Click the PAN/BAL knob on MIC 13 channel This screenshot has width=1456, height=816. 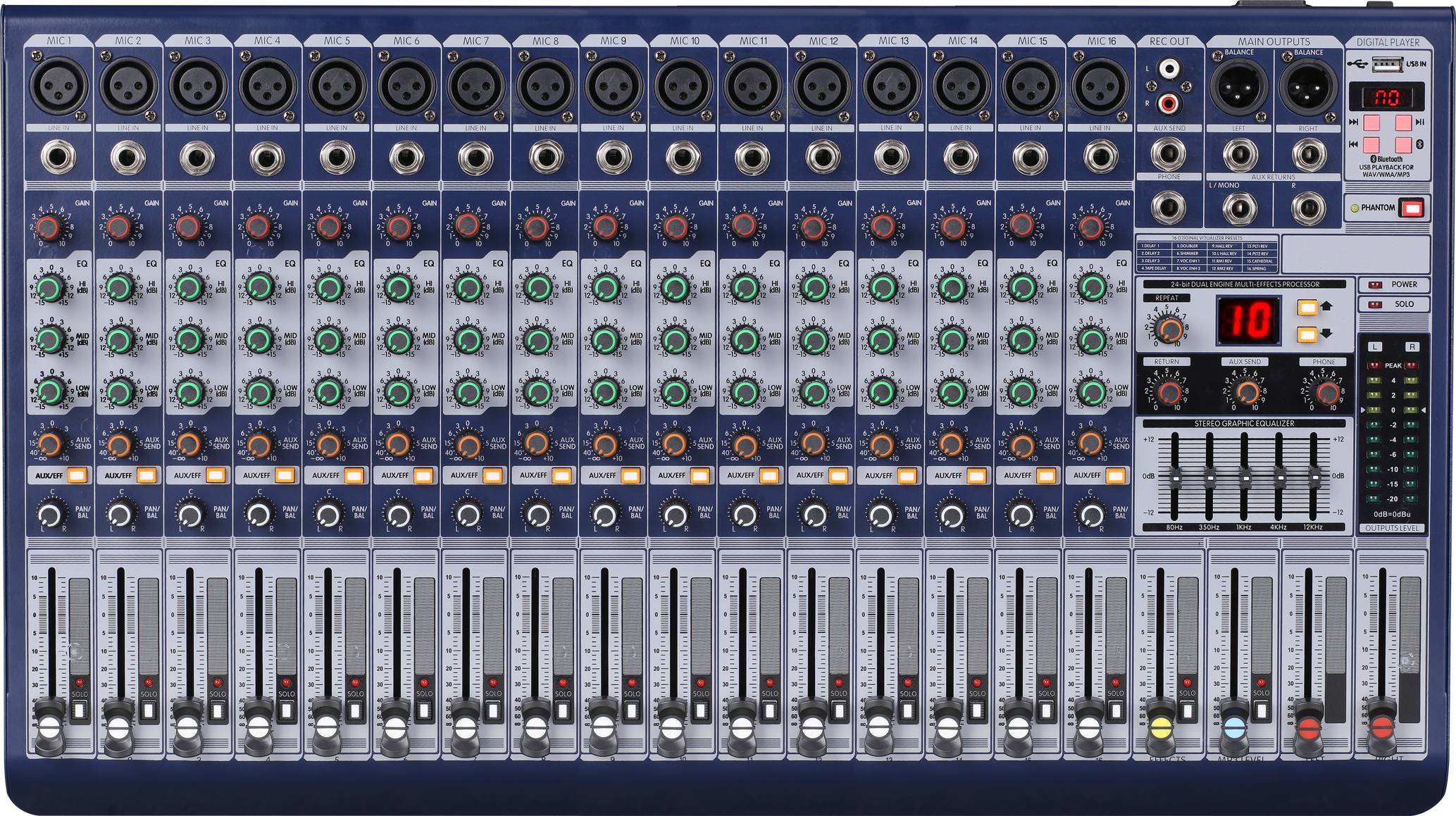[883, 514]
